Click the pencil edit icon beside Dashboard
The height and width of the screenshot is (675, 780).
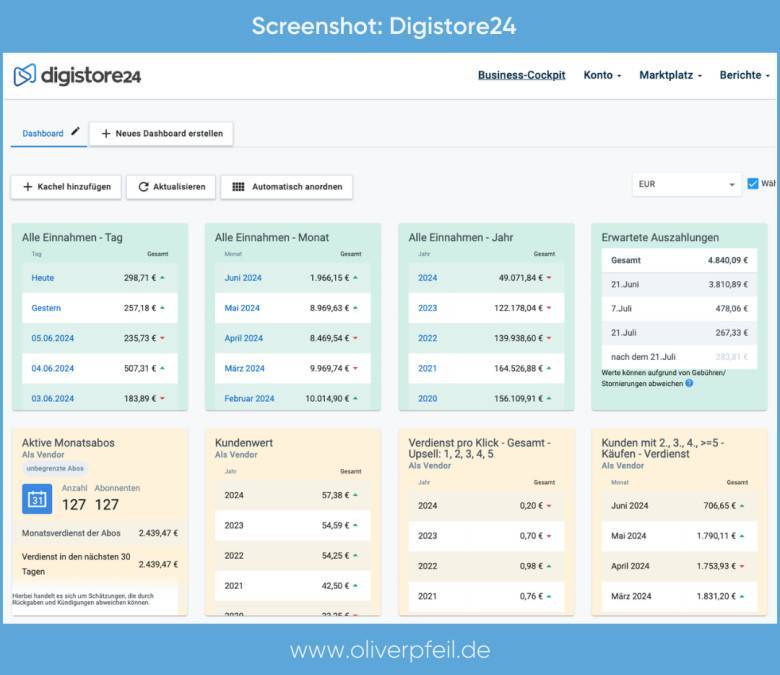coord(75,131)
